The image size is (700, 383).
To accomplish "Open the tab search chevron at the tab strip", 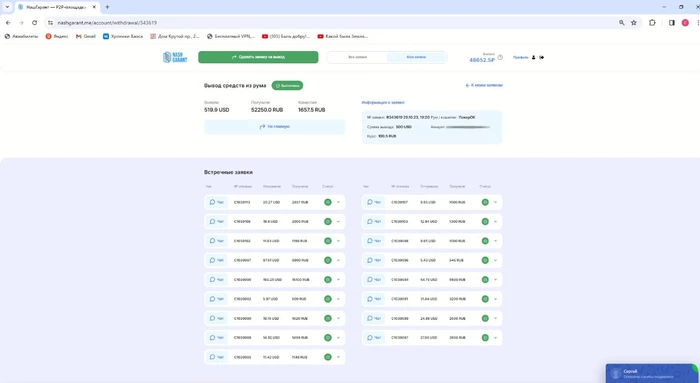I will [7, 7].
